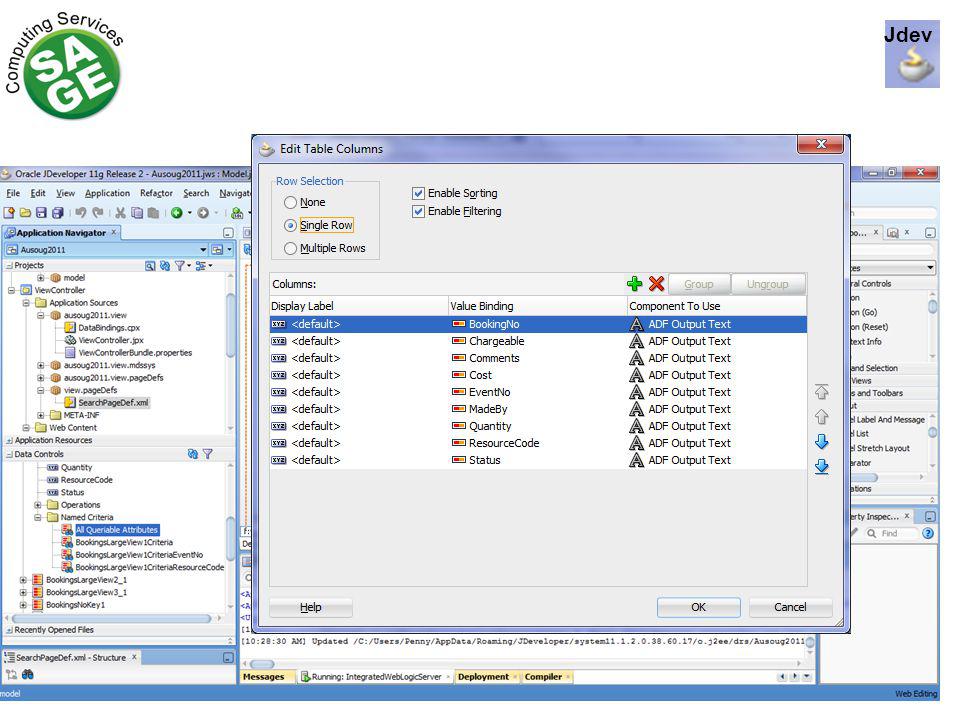The image size is (960, 720).
Task: Open the Ausoug2011 application dropdown
Action: pyautogui.click(x=203, y=250)
